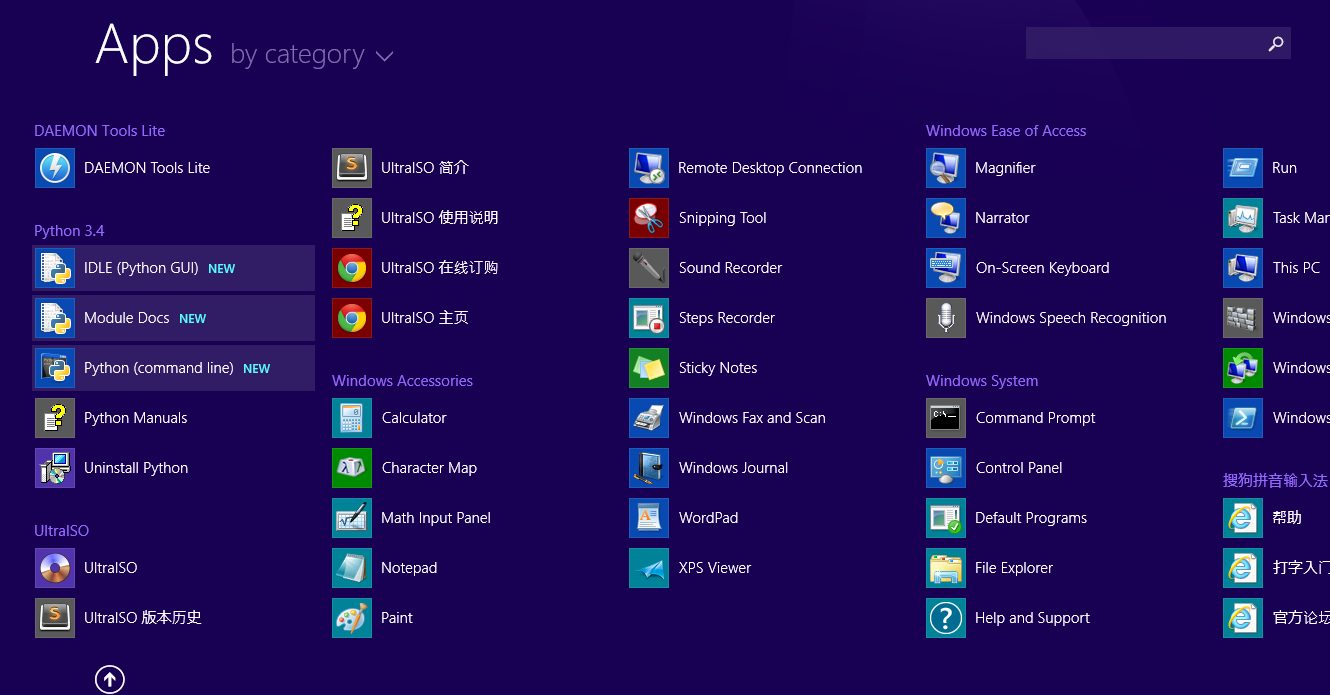The image size is (1330, 695).
Task: Open Windows Speech Recognition microphone icon
Action: 946,318
